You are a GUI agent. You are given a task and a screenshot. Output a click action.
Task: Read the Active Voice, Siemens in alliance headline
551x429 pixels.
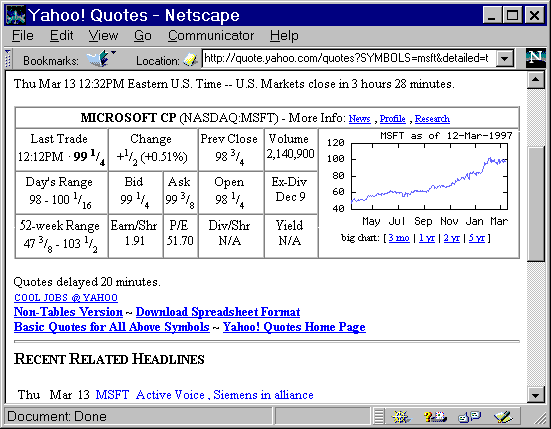pos(225,395)
